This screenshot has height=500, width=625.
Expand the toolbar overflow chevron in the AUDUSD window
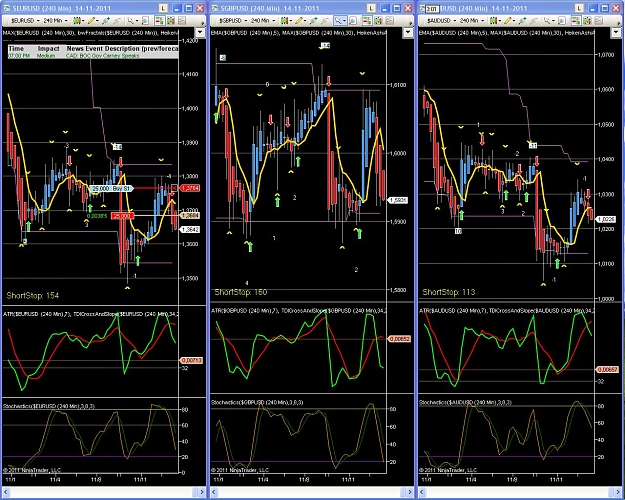point(619,24)
